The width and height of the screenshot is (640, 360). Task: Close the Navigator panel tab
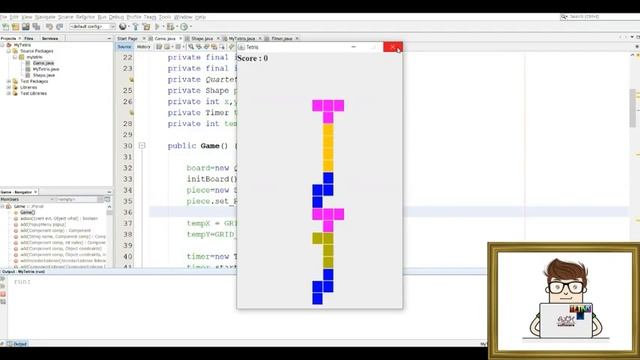[x=36, y=192]
